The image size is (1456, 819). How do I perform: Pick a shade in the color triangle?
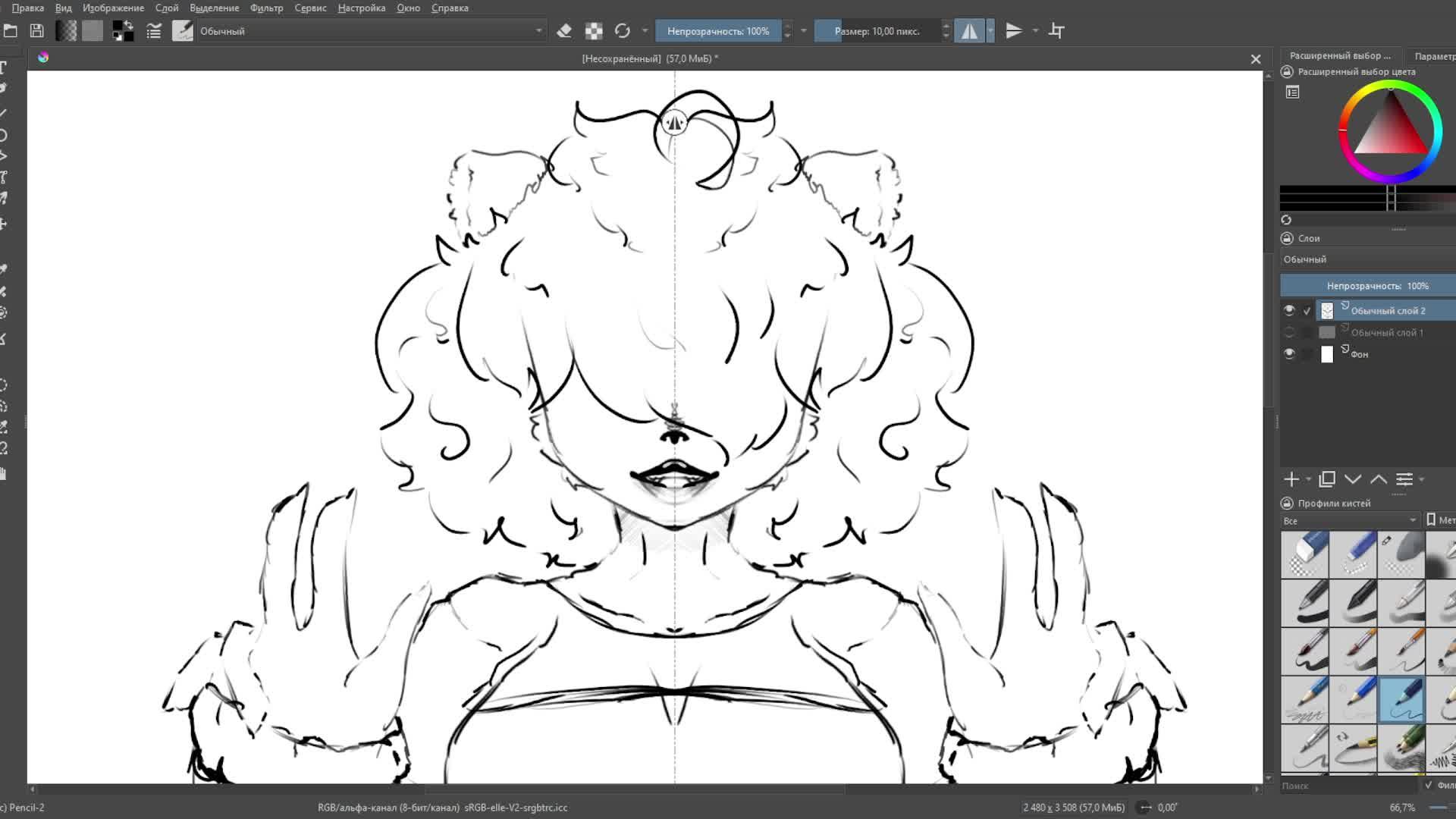pyautogui.click(x=1390, y=131)
